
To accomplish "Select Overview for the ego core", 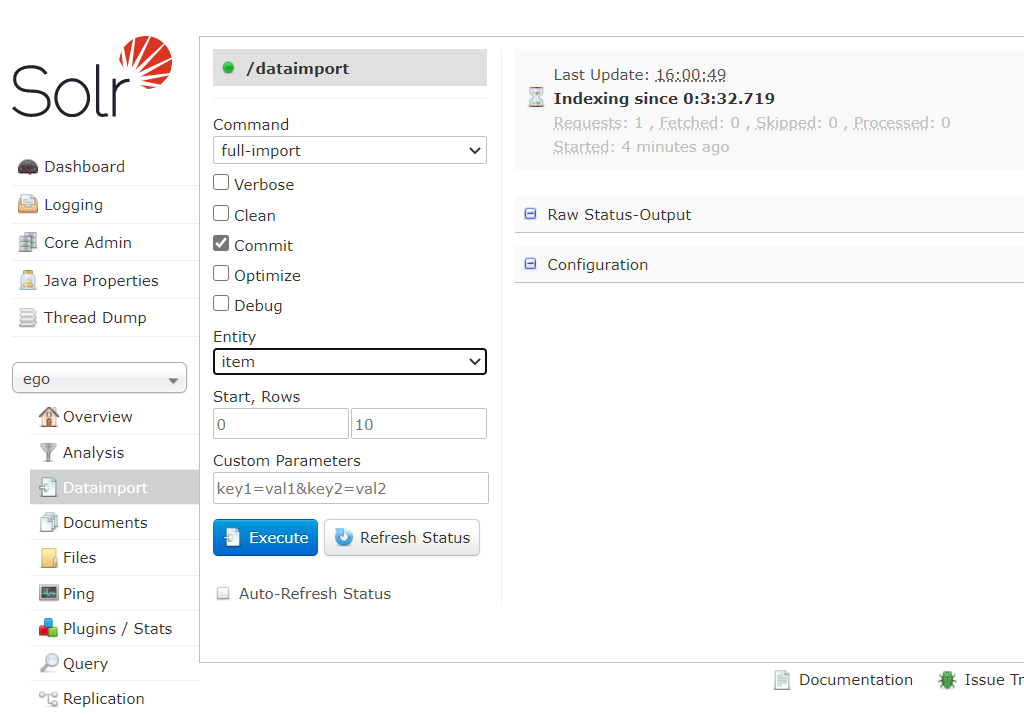I will (x=98, y=417).
